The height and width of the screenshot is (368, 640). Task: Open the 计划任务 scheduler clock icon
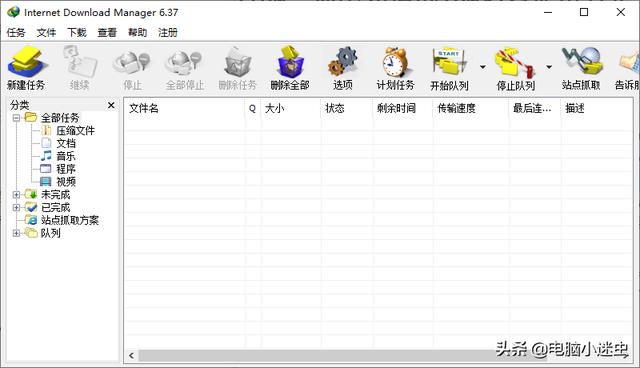click(395, 62)
